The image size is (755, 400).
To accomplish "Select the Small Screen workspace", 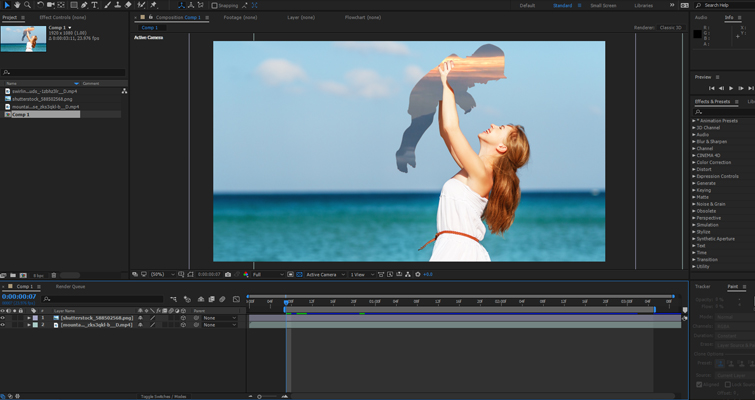I will tap(603, 5).
